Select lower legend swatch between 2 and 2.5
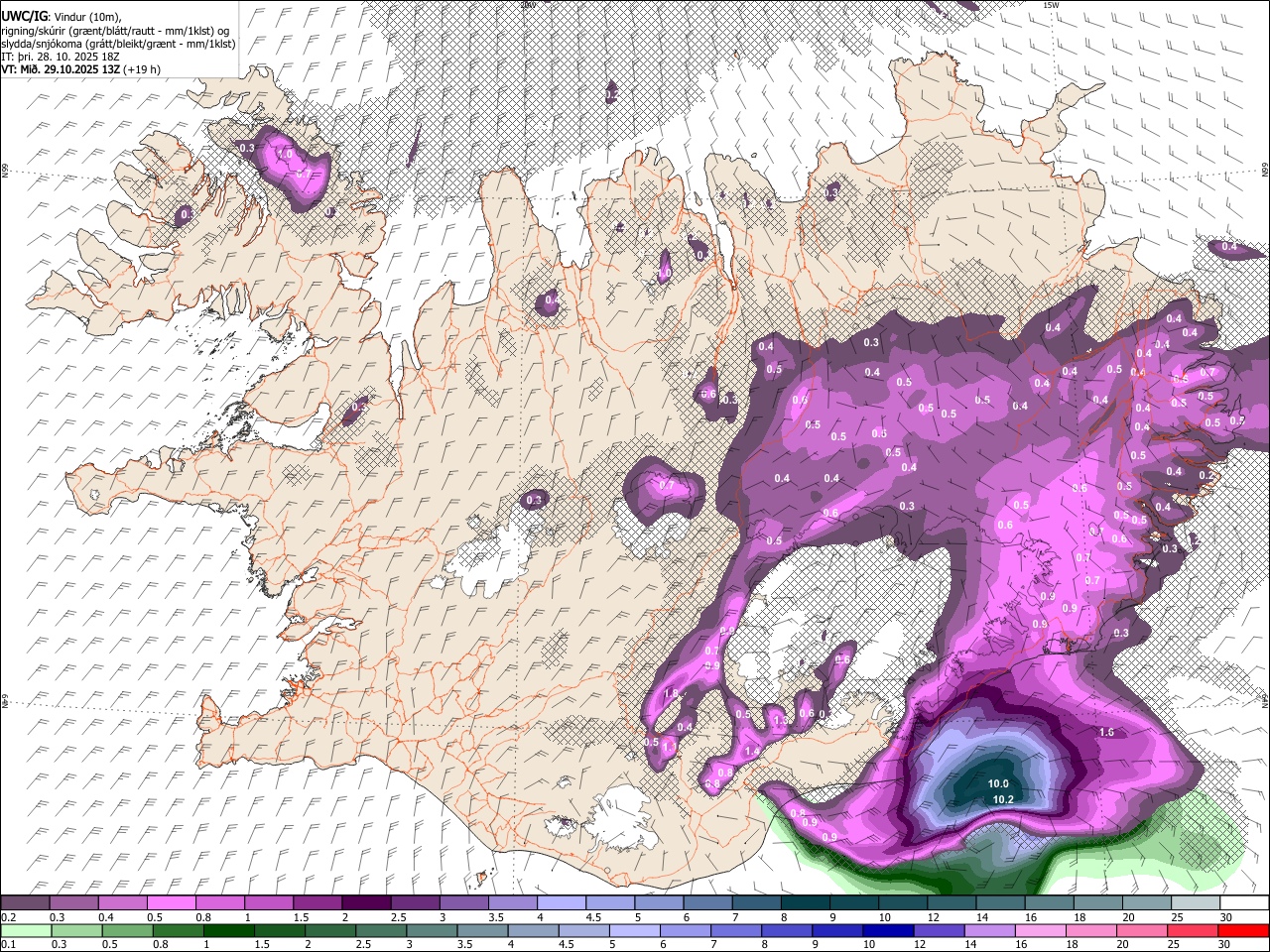The height and width of the screenshot is (952, 1270). (330, 930)
